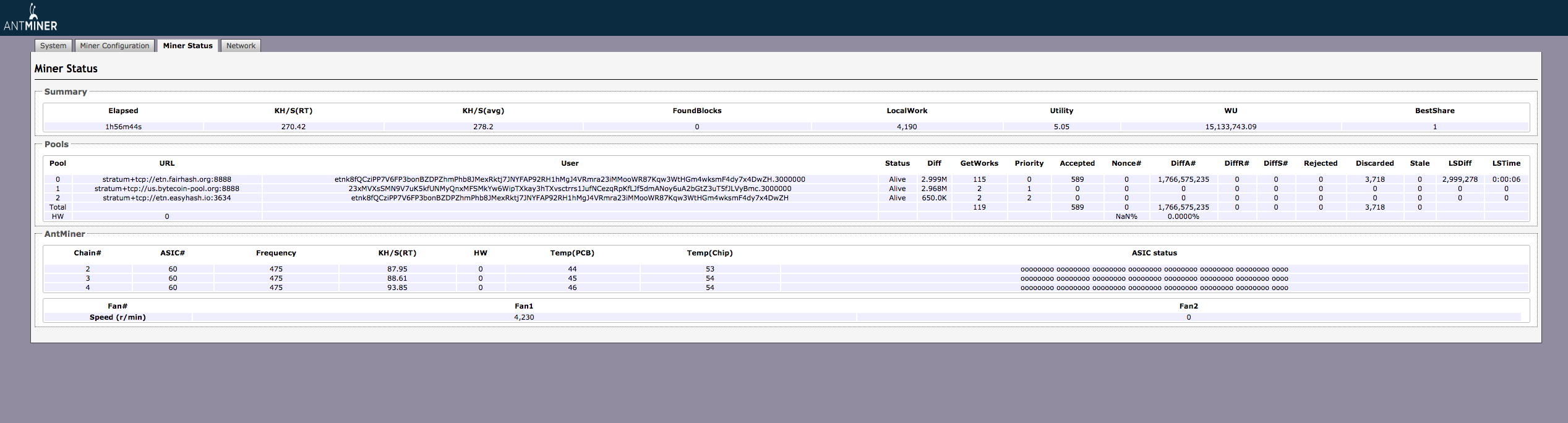The image size is (1568, 423).
Task: Click the 'Fan1' column header
Action: click(x=524, y=306)
